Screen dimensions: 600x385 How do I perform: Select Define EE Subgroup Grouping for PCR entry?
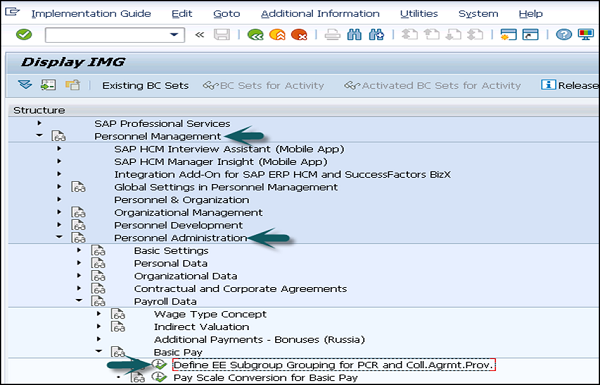[334, 365]
